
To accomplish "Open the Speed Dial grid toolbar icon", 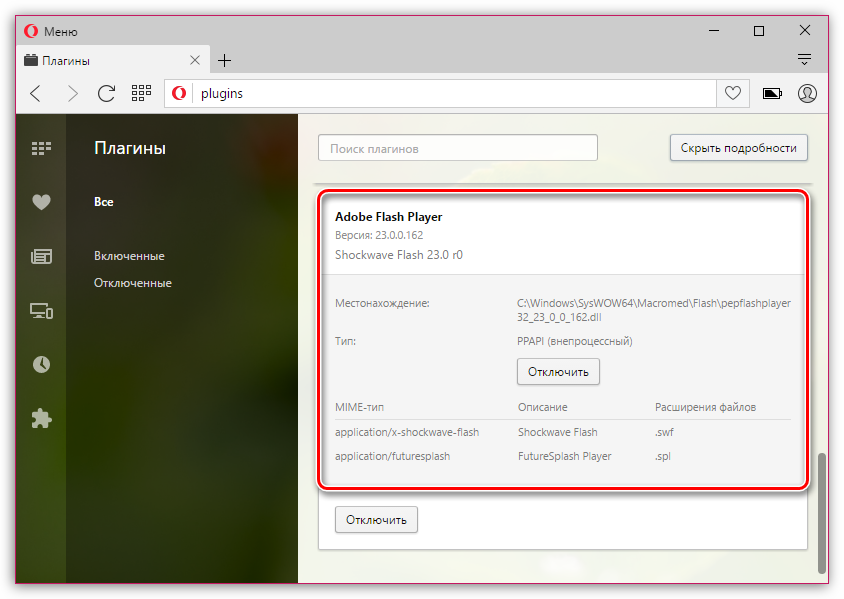I will [141, 94].
